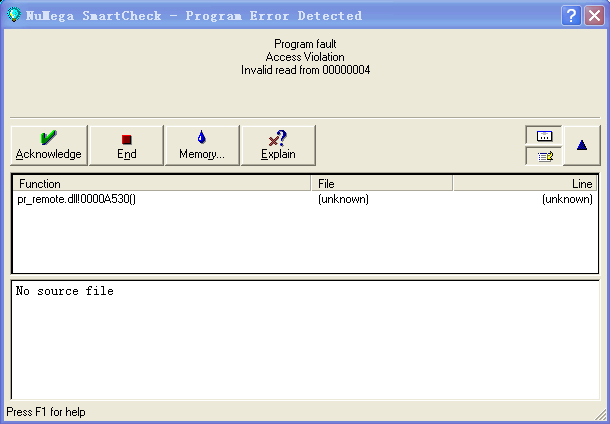Click the SmartCheck lightbulb title icon
This screenshot has width=610, height=424.
(14, 15)
